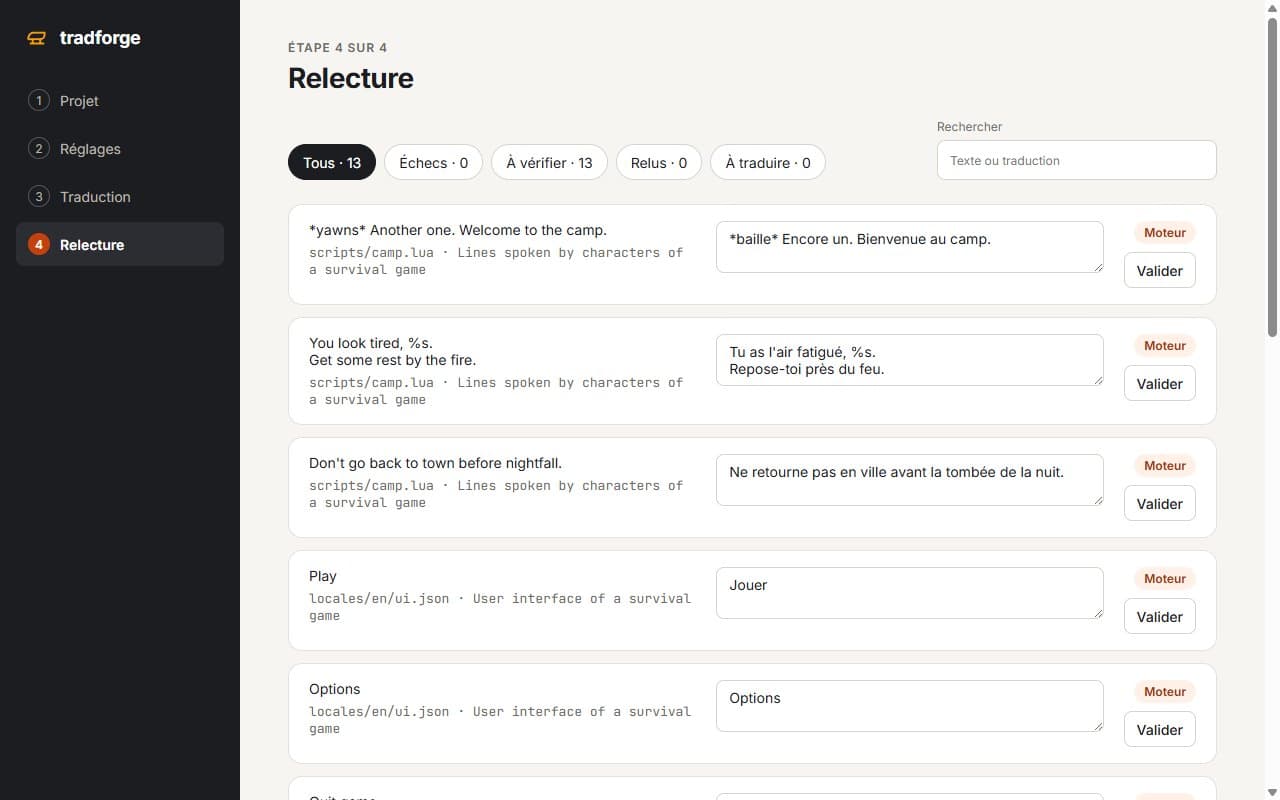This screenshot has height=800, width=1280.
Task: Validate the '*baille* Encore un' translation
Action: point(1160,271)
